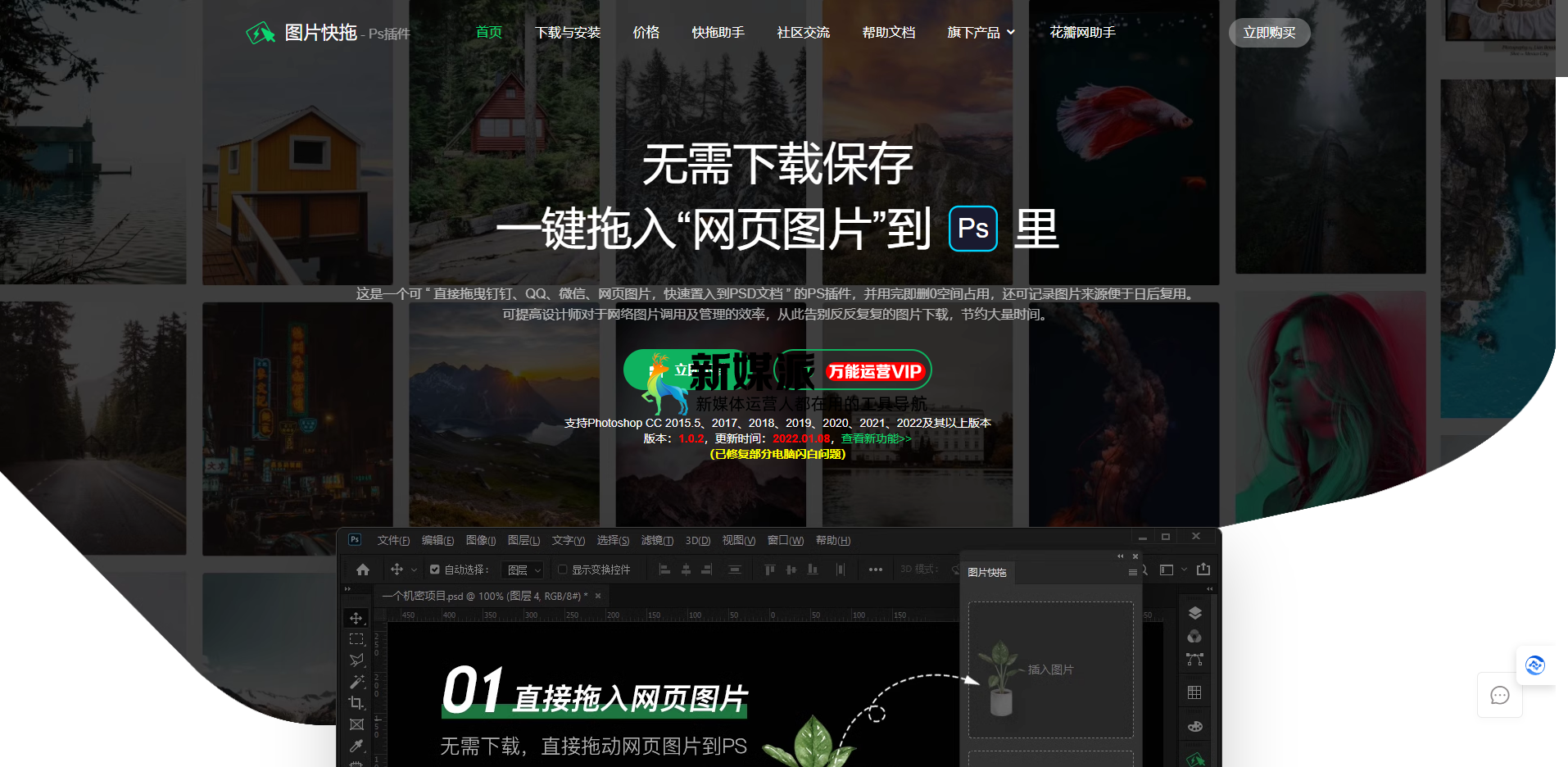Click the blue floating assistant icon

(x=1535, y=665)
